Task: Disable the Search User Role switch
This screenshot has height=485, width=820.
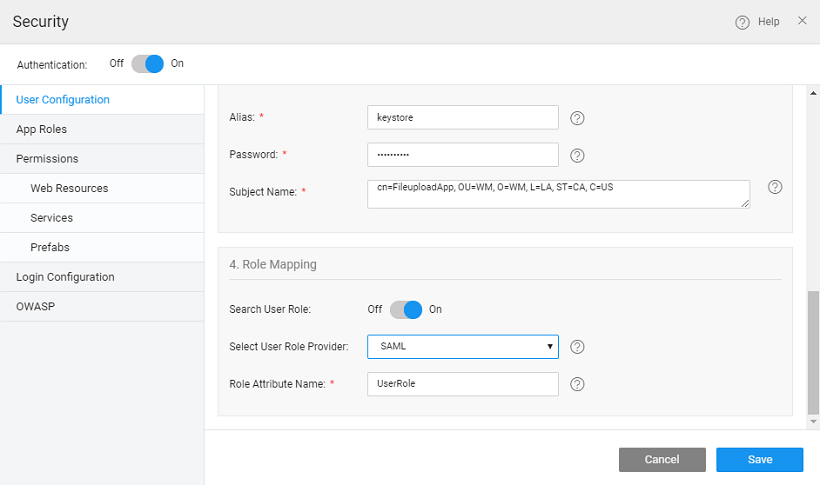Action: point(406,310)
